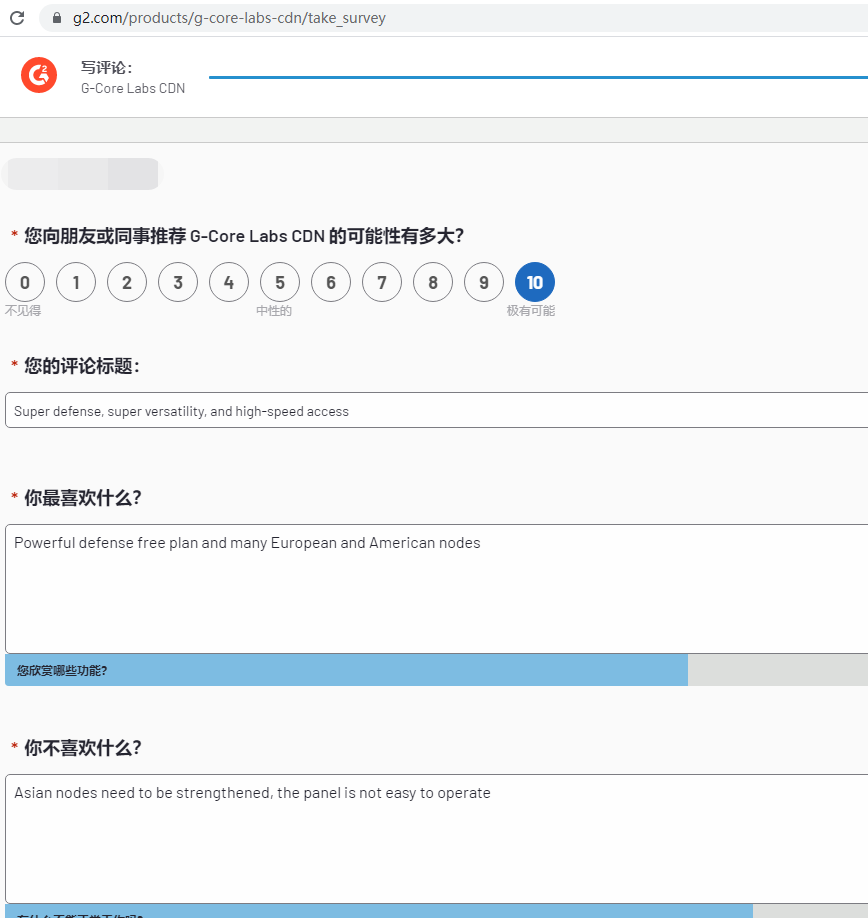Click the blue survey progress line at top
This screenshot has width=868, height=918.
click(538, 77)
